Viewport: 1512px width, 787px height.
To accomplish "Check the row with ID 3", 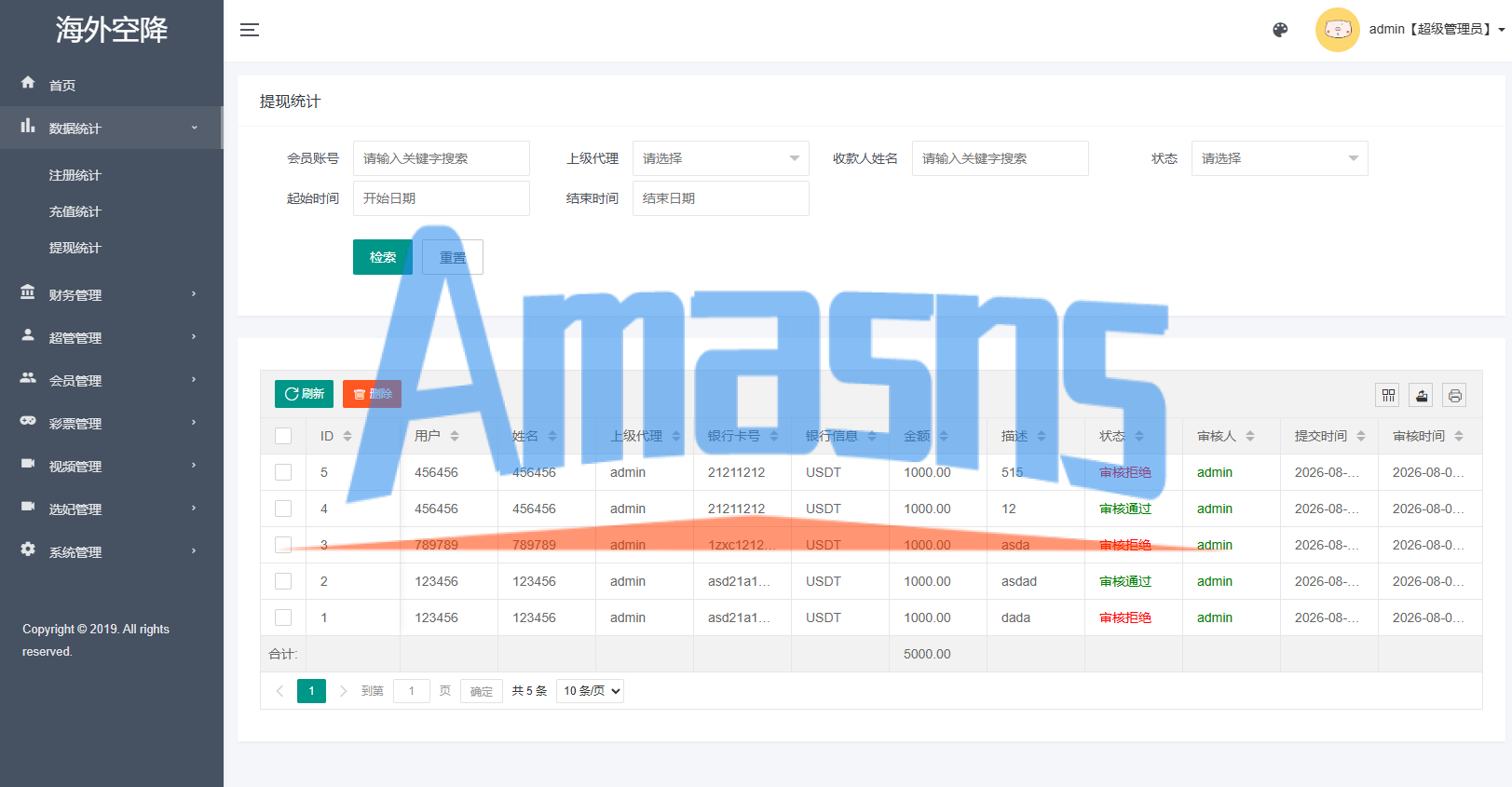I will pyautogui.click(x=283, y=545).
